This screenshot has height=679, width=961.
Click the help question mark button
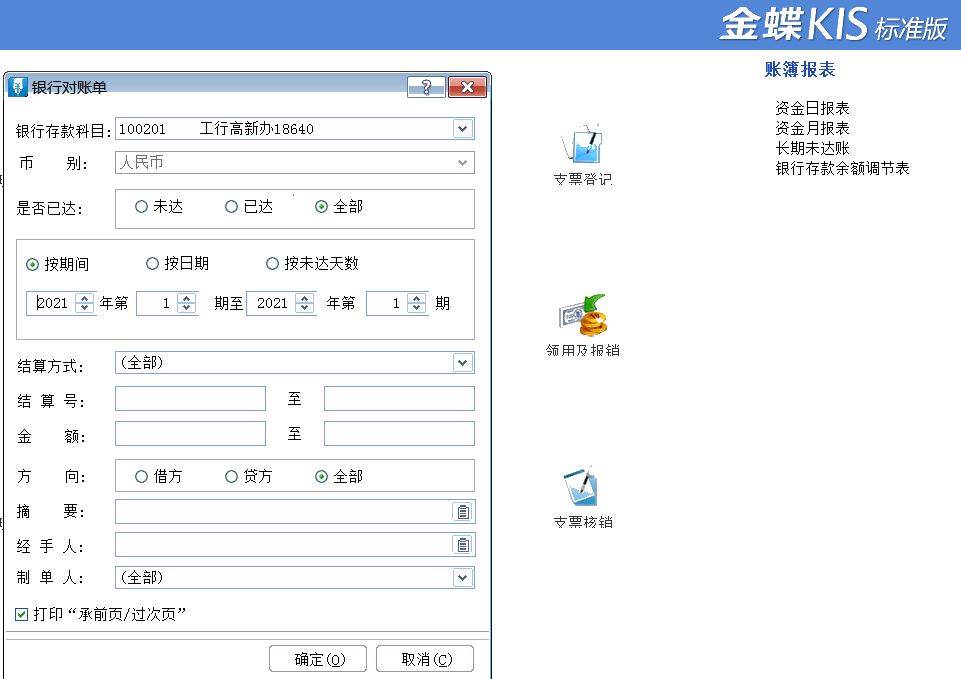pyautogui.click(x=426, y=87)
